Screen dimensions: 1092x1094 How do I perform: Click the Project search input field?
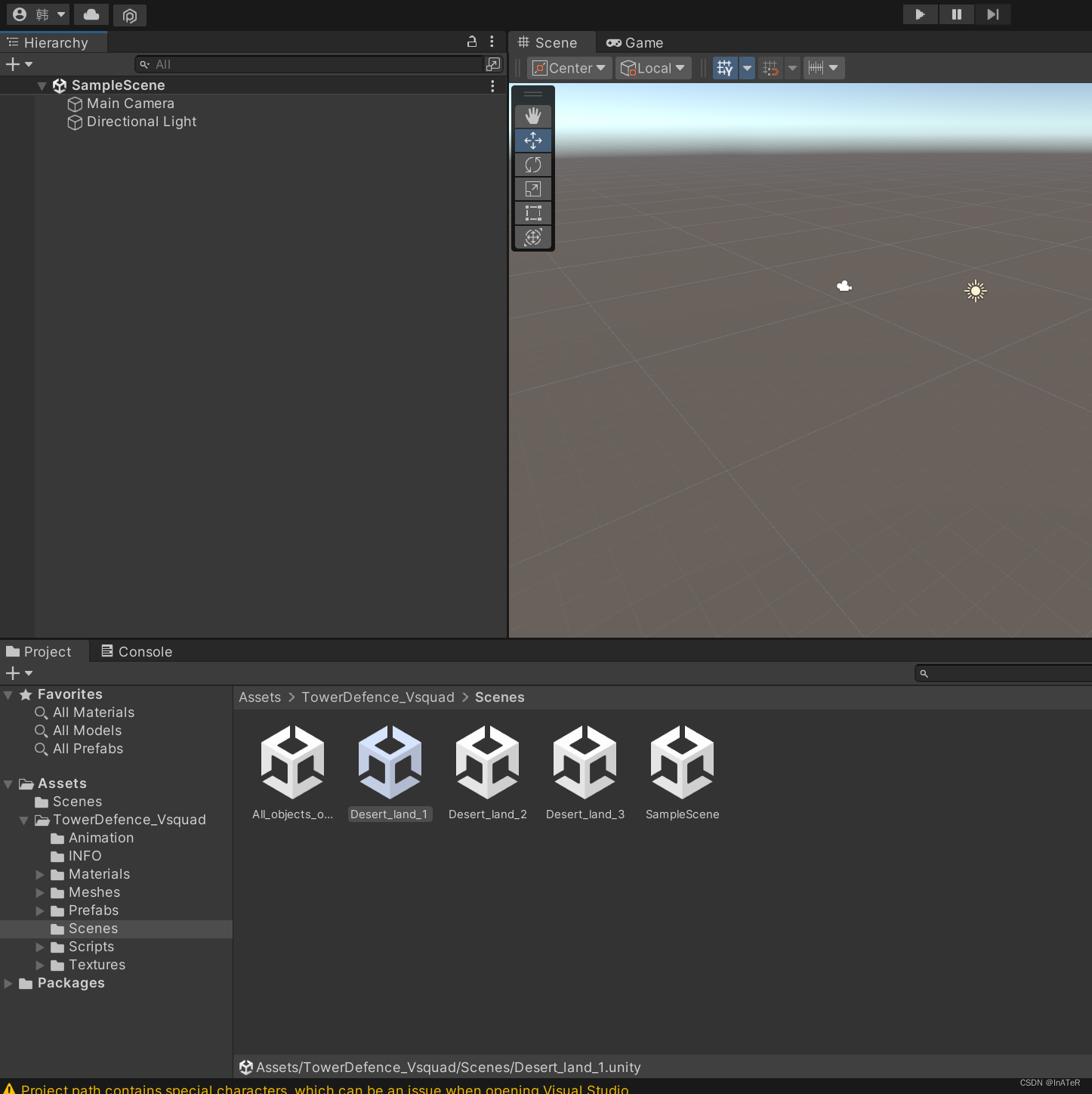(x=1004, y=672)
